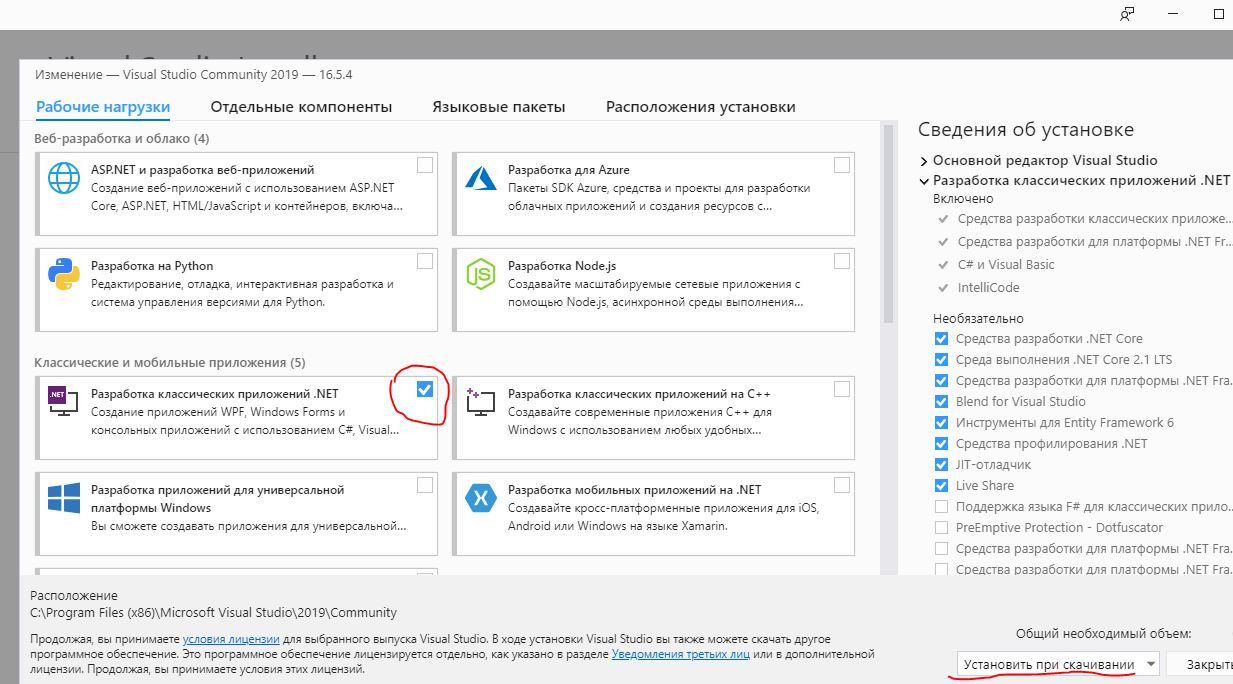Click the Node.js workload icon

481,274
